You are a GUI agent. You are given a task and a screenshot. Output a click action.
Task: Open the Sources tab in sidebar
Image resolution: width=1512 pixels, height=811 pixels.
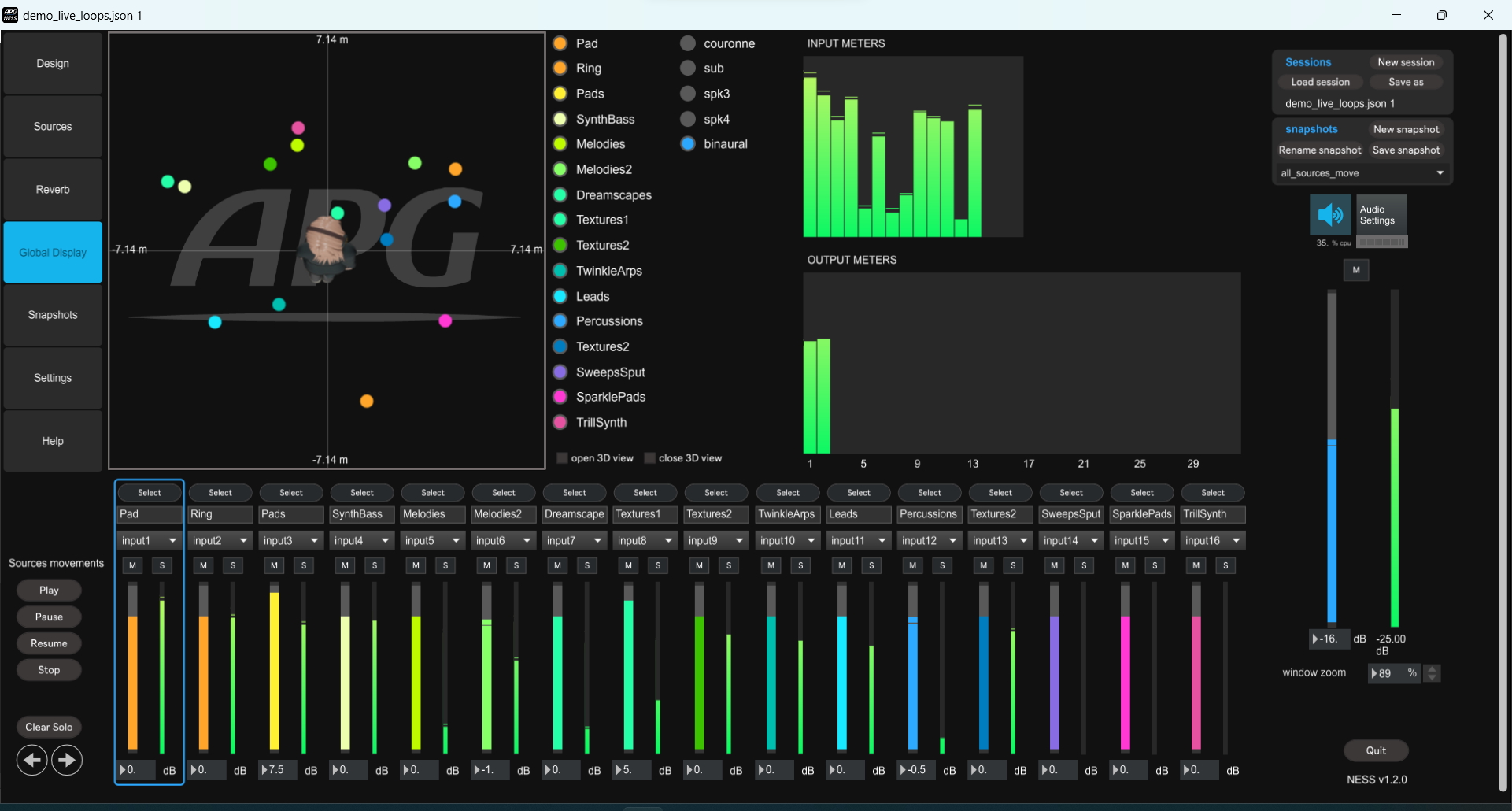click(x=53, y=127)
